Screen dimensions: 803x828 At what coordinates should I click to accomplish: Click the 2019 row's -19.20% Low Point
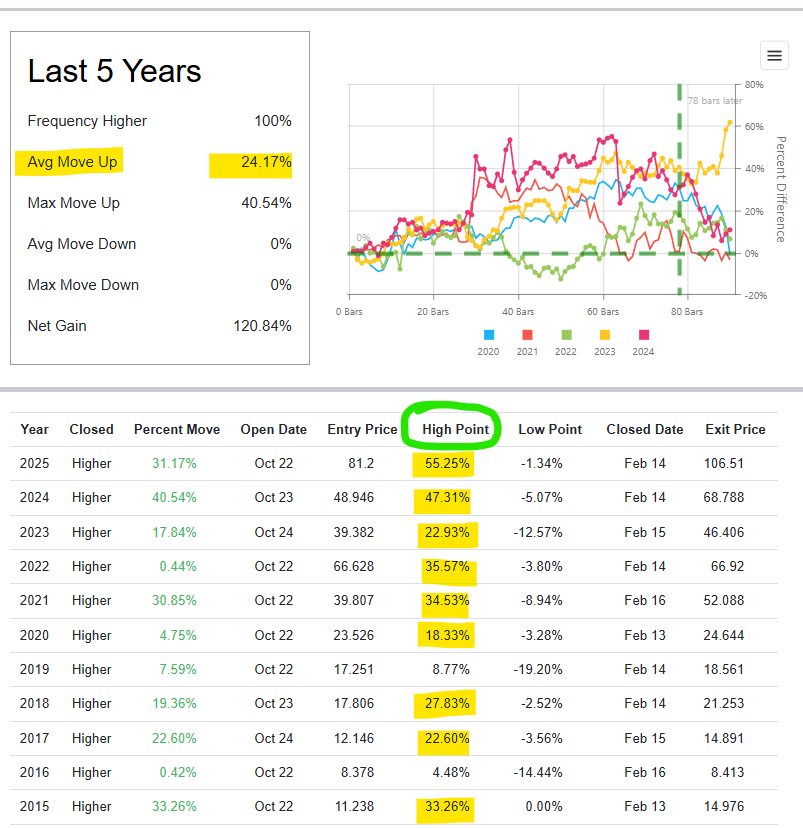point(542,670)
